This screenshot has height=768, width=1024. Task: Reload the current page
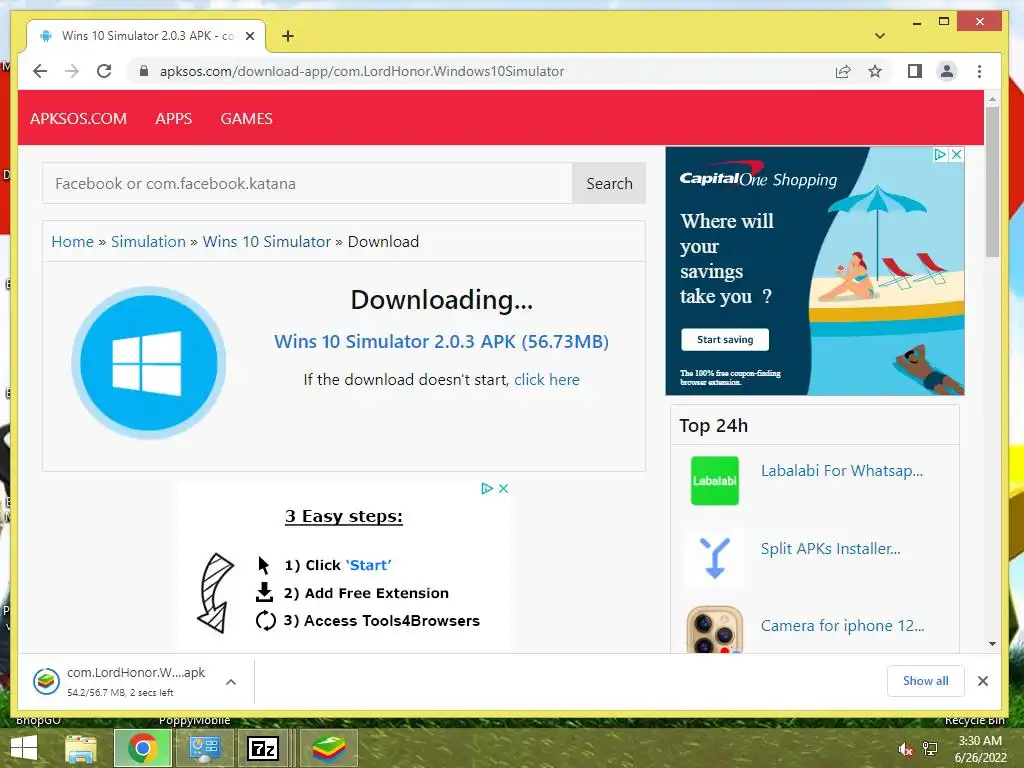pos(104,71)
